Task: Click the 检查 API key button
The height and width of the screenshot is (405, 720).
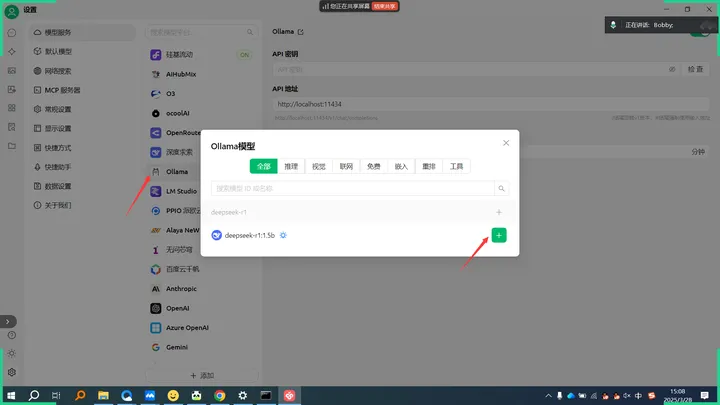Action: (695, 69)
